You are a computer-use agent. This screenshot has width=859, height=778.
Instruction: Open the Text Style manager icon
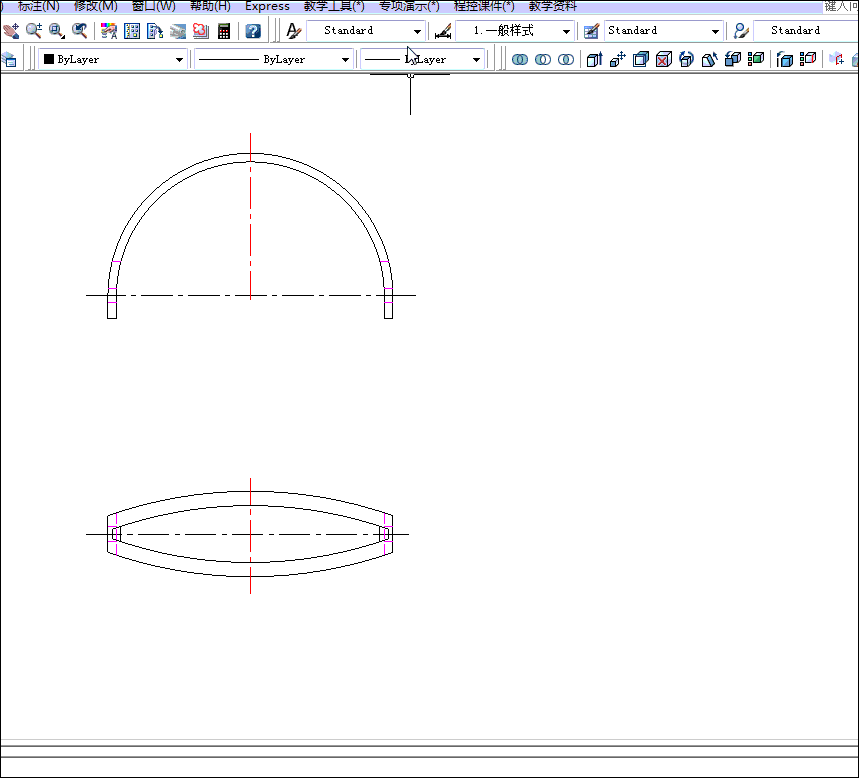pyautogui.click(x=294, y=31)
